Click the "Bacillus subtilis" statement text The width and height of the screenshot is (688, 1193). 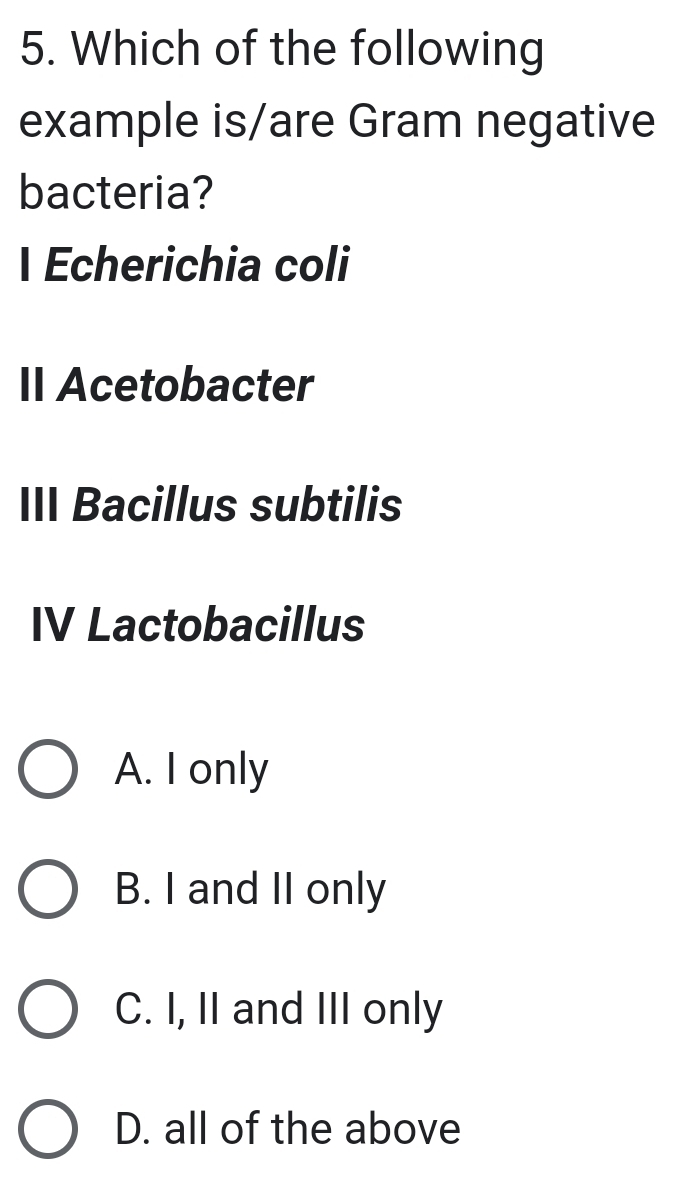pos(238,506)
